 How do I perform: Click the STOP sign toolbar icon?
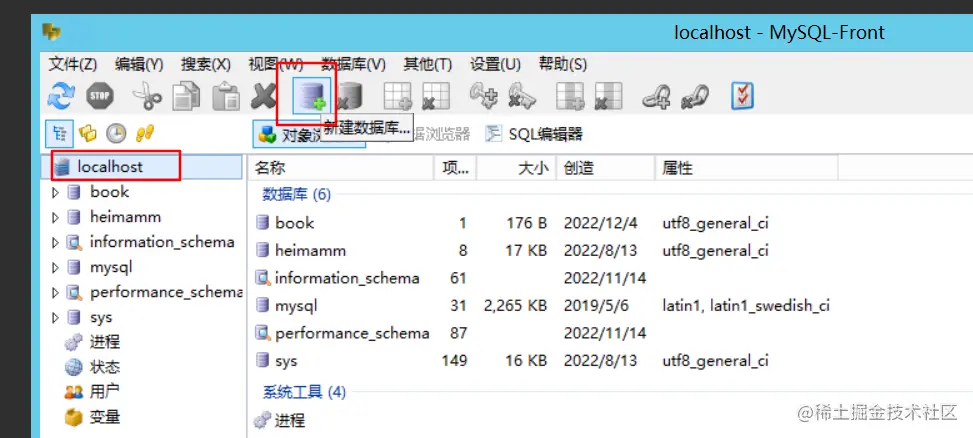99,96
